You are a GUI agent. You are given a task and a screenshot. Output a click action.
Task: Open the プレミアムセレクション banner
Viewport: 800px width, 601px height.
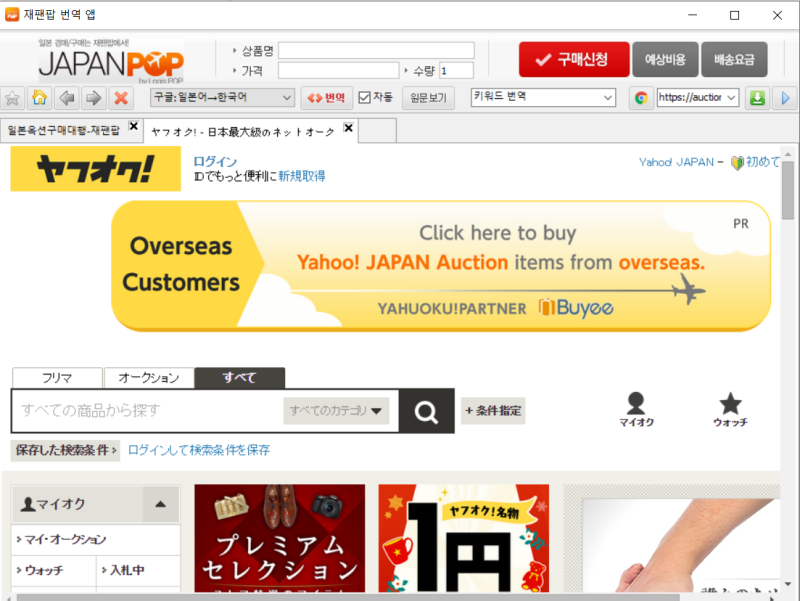280,538
